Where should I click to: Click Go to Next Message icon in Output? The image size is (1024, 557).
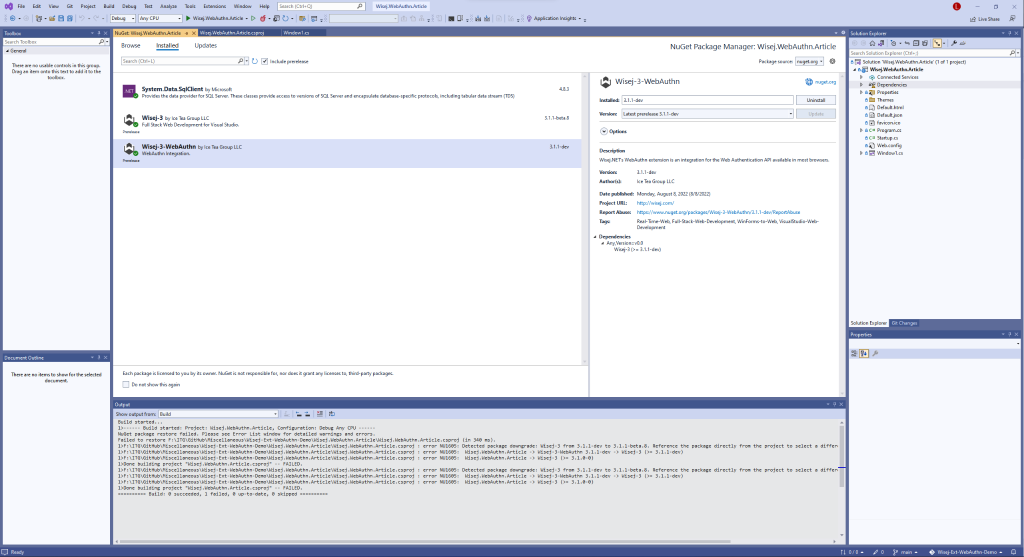(x=308, y=414)
